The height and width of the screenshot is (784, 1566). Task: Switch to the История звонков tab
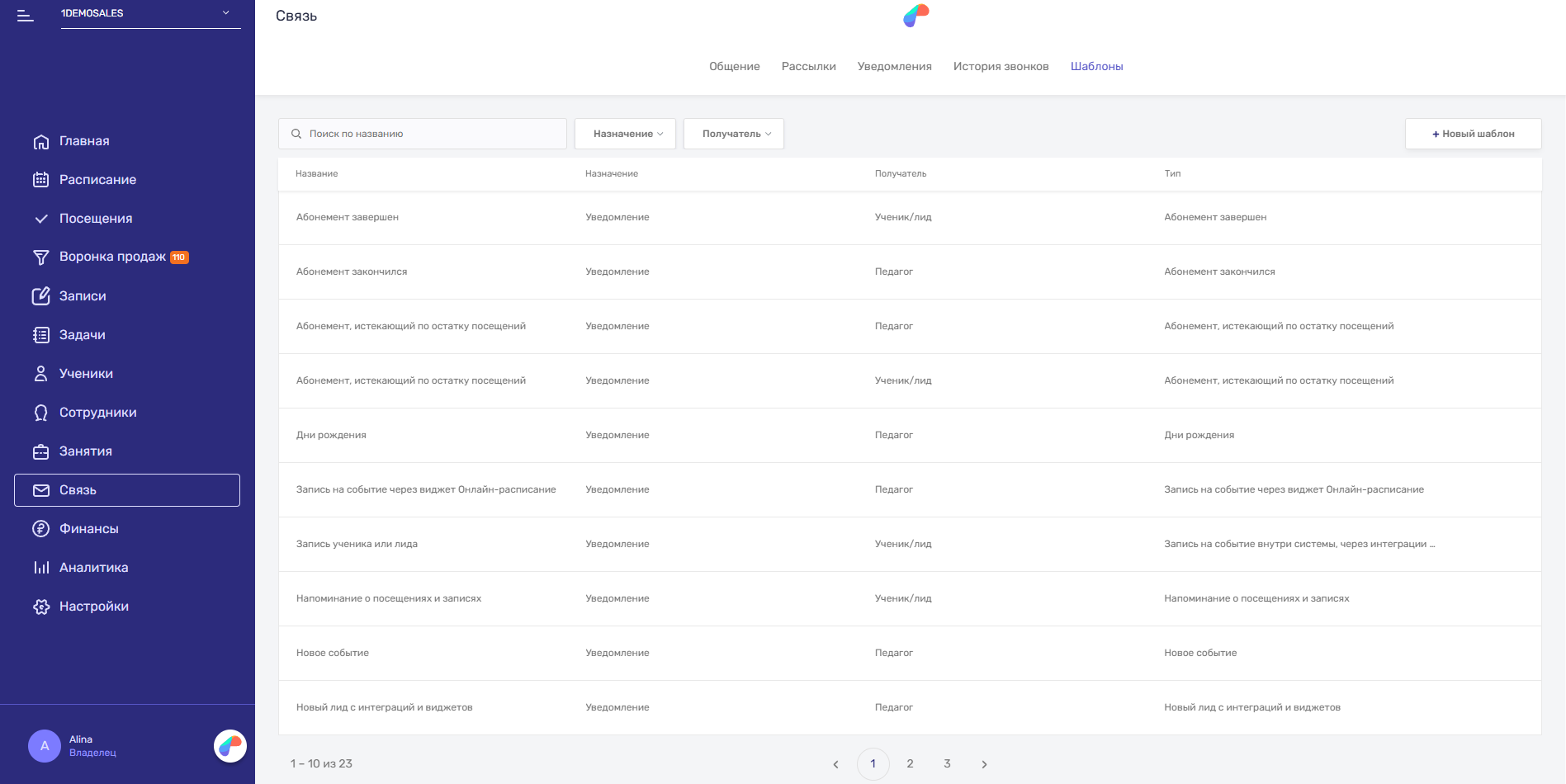coord(1001,66)
